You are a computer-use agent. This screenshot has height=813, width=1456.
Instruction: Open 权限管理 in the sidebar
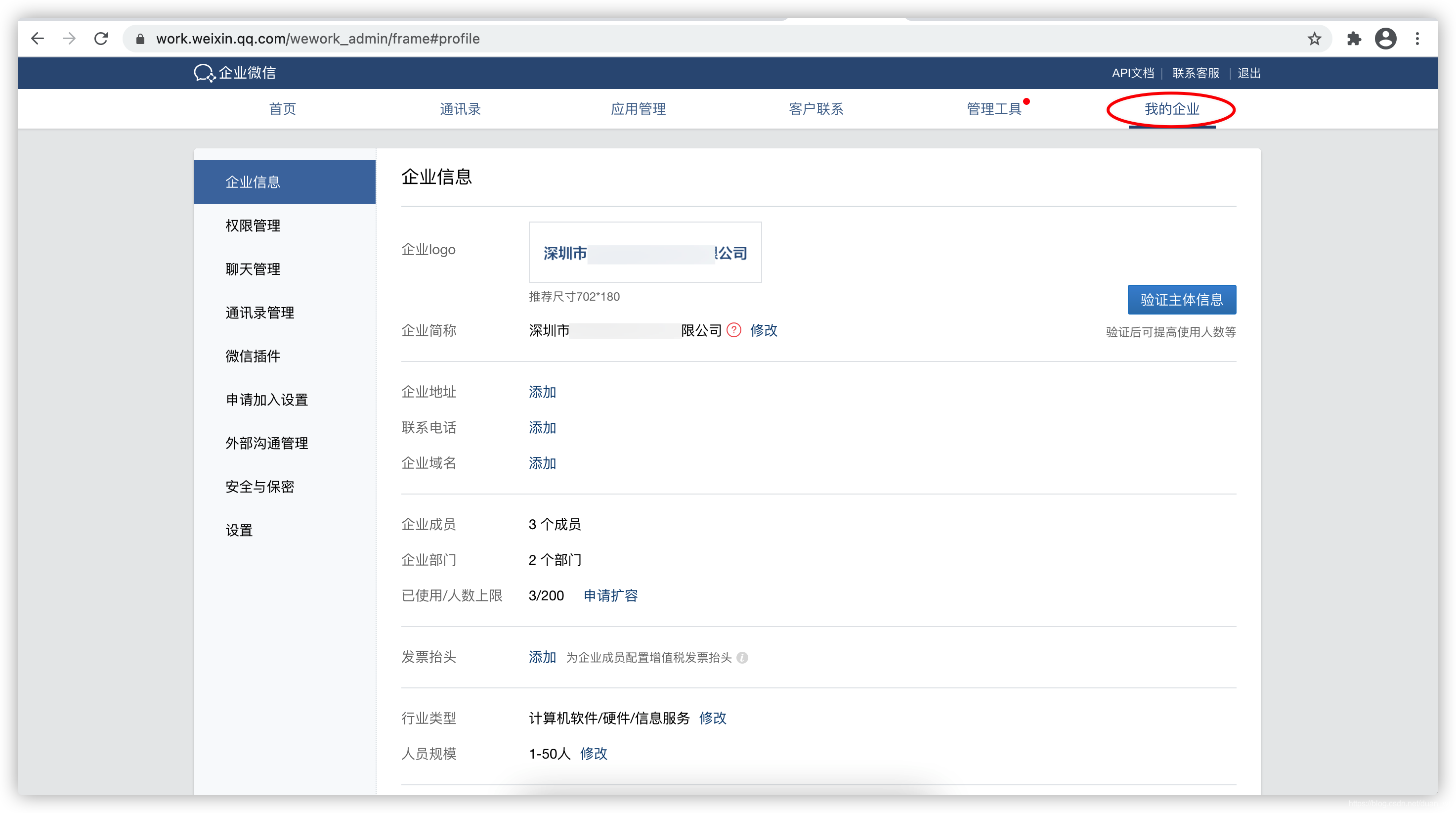pyautogui.click(x=284, y=226)
